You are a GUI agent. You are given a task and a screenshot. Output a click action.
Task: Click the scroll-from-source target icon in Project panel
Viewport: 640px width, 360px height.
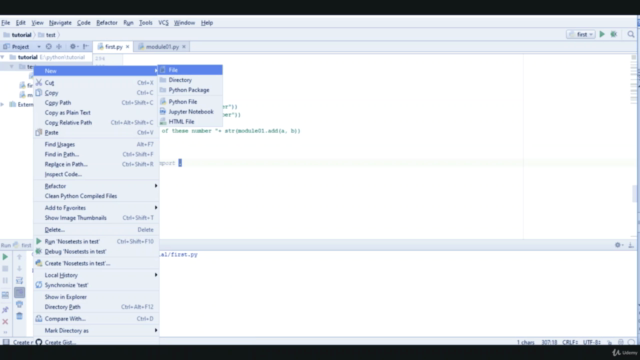point(49,47)
